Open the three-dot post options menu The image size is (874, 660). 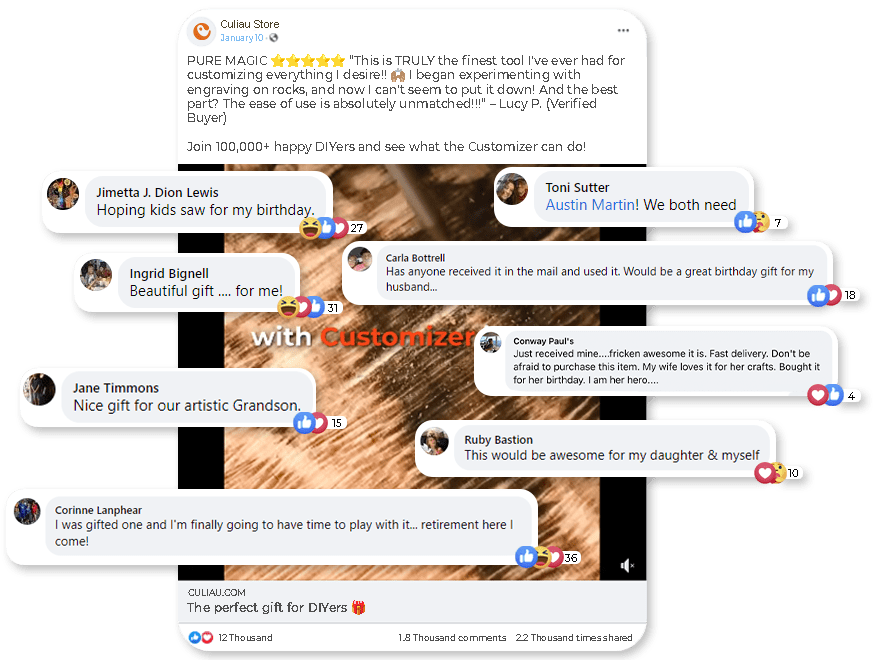click(623, 30)
